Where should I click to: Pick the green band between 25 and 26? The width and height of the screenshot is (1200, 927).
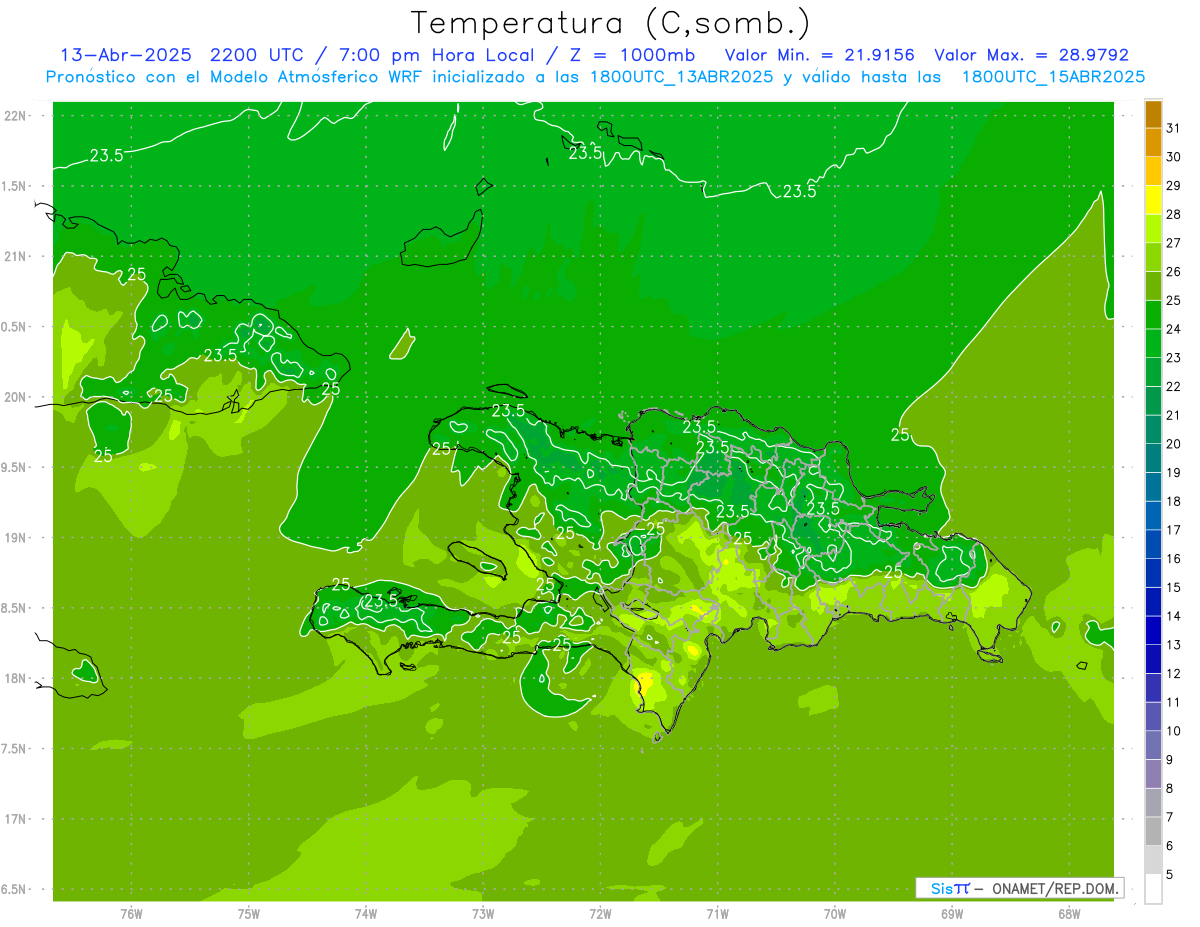(1153, 286)
